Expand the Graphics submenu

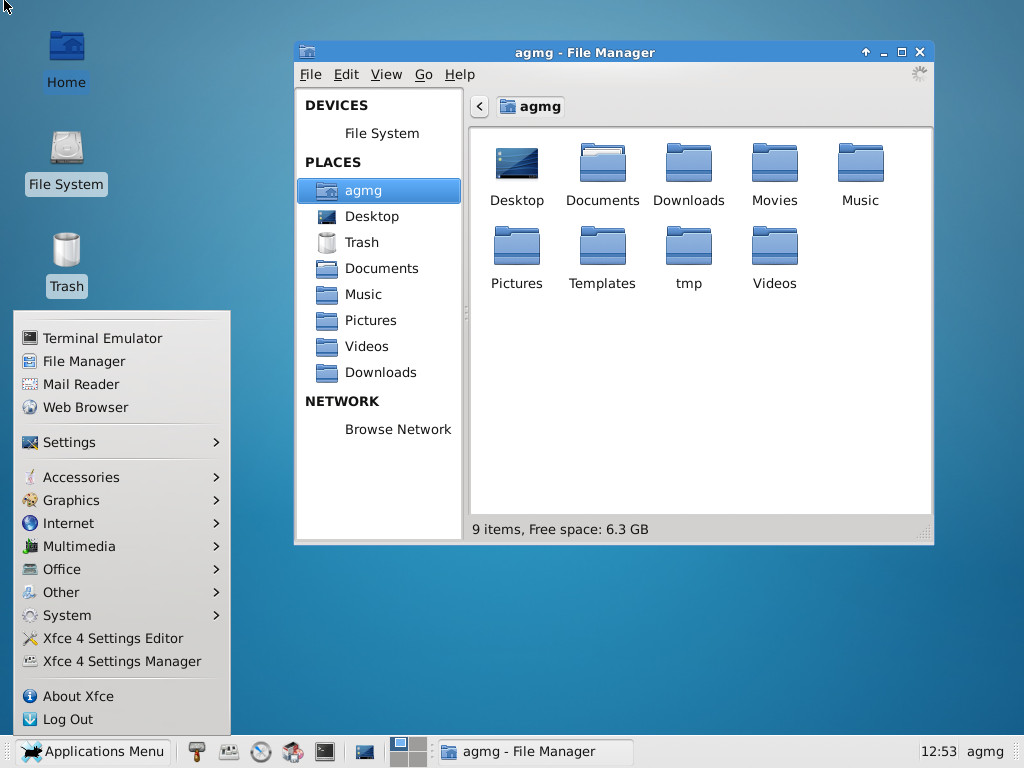click(x=122, y=500)
